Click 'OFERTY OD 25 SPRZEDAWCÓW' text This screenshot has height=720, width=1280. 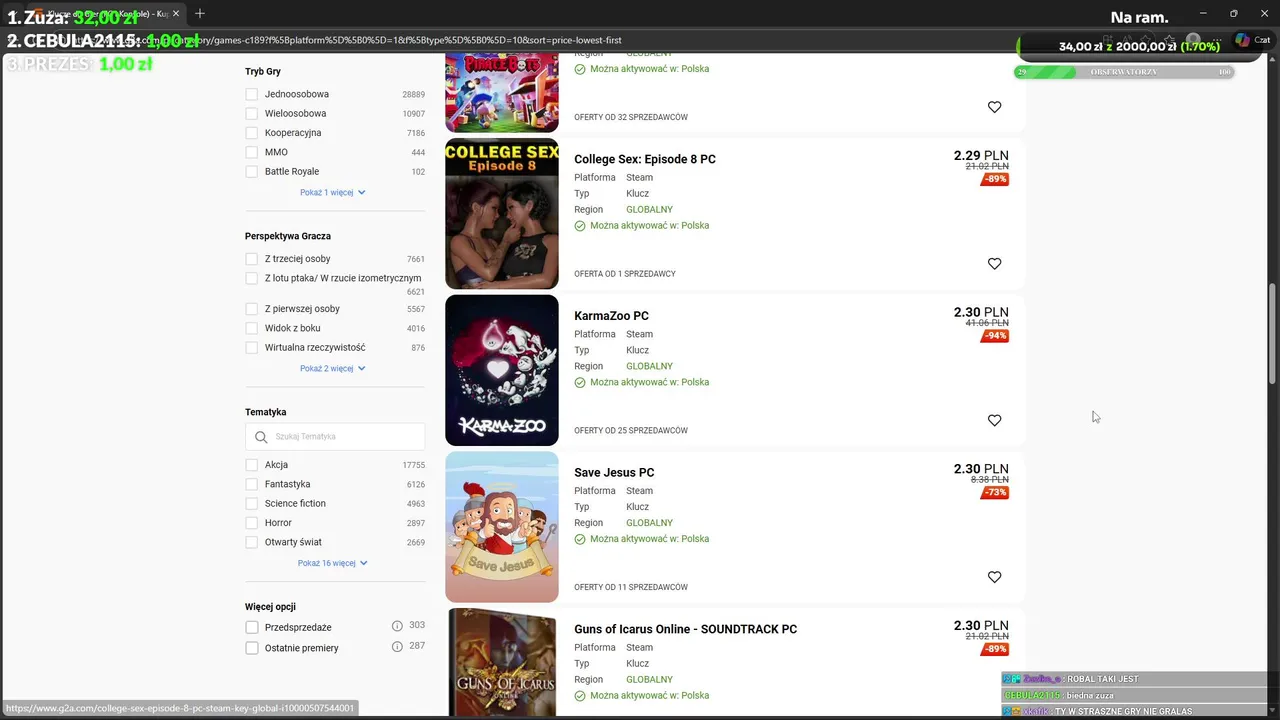[631, 431]
